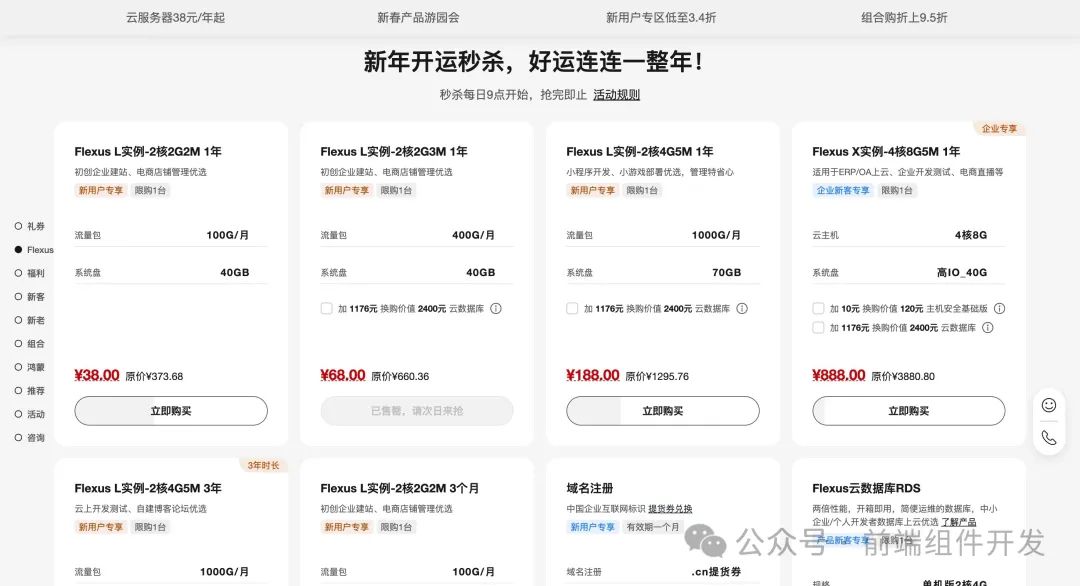This screenshot has width=1080, height=586.
Task: Click 原价¥373.68 original price text
Action: [154, 376]
